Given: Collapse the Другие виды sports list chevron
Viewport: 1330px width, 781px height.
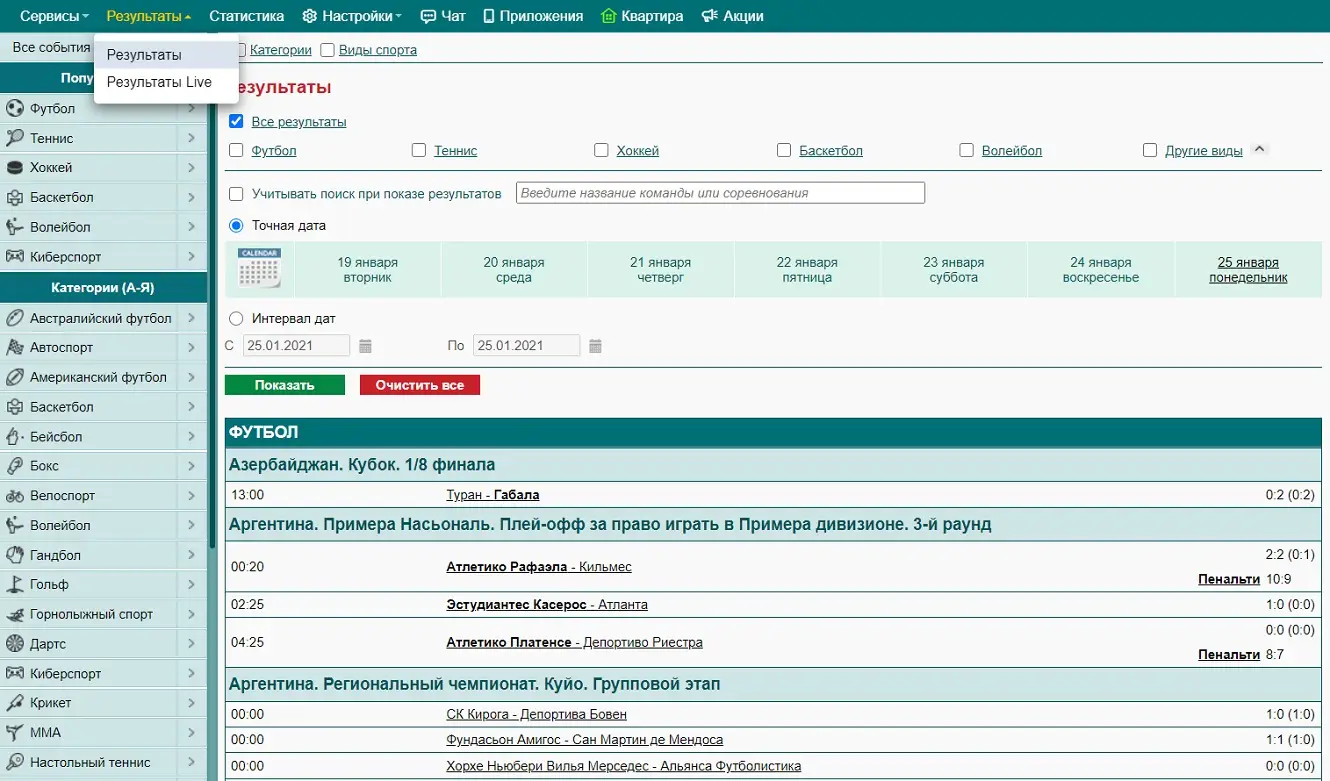Looking at the screenshot, I should pyautogui.click(x=1260, y=150).
